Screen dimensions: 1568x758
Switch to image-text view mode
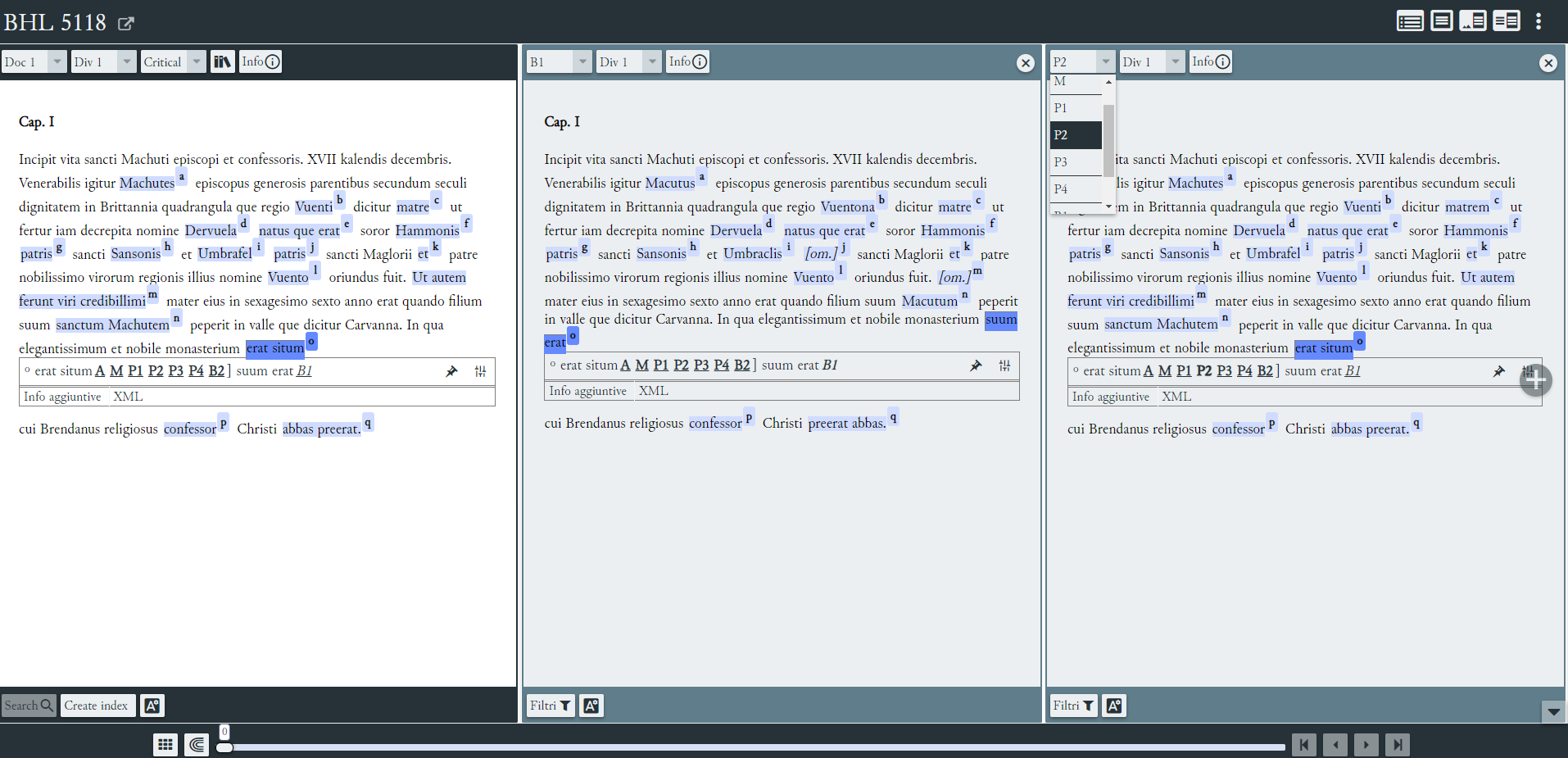1473,20
